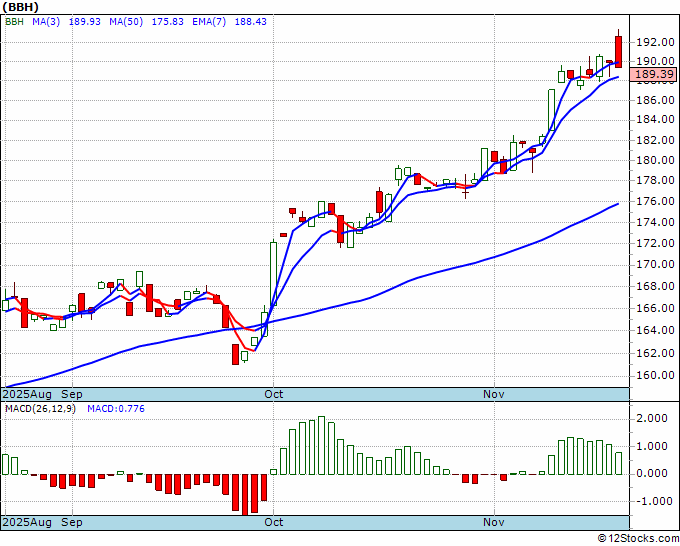This screenshot has width=680, height=546.
Task: Click the latest red candlestick near 192
Action: [618, 51]
